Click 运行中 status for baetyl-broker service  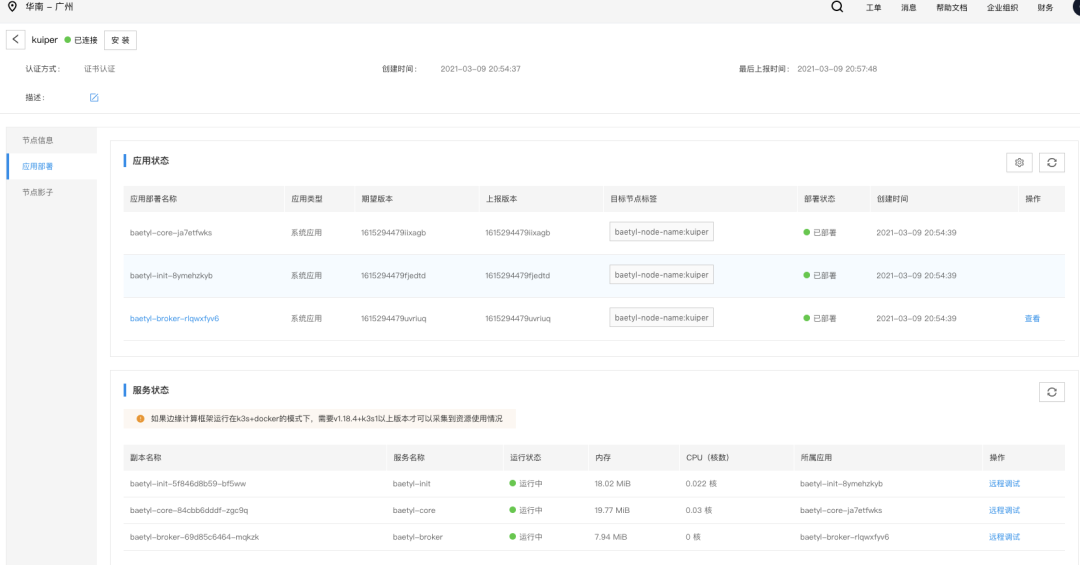click(x=526, y=537)
